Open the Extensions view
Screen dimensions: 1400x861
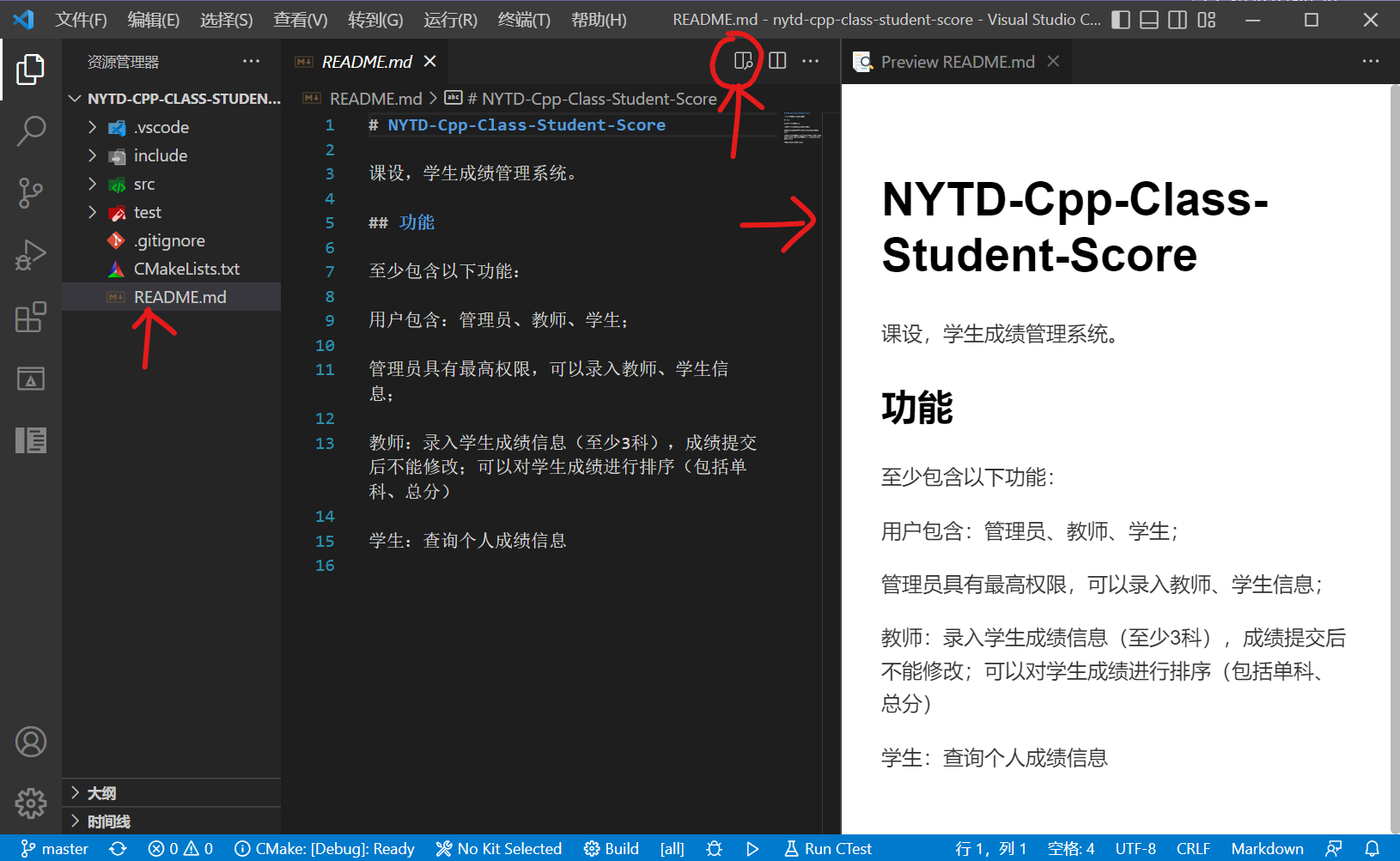(31, 317)
